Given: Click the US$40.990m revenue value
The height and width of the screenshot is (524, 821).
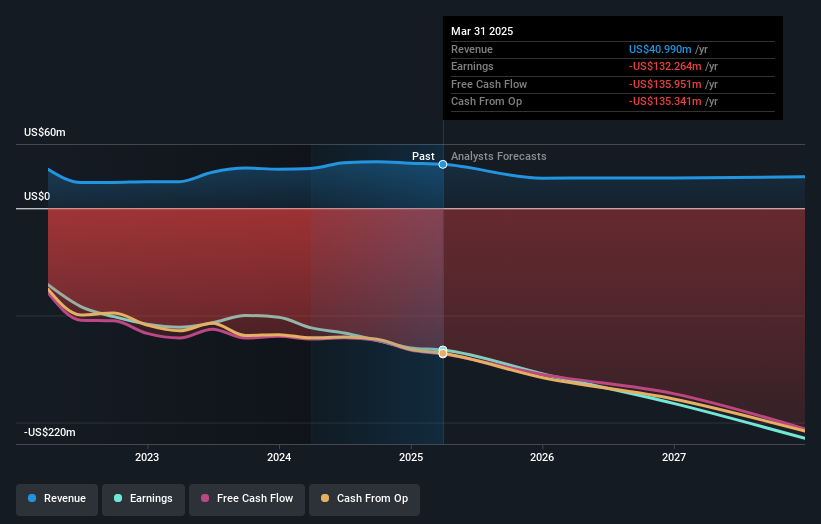Looking at the screenshot, I should [x=660, y=49].
